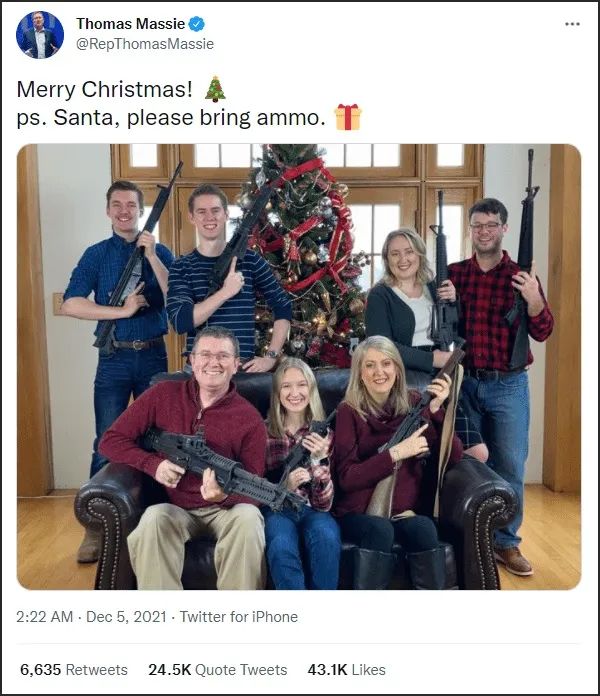Open the tweet's three-dot more options menu
Screen dimensions: 600x696
click(572, 24)
